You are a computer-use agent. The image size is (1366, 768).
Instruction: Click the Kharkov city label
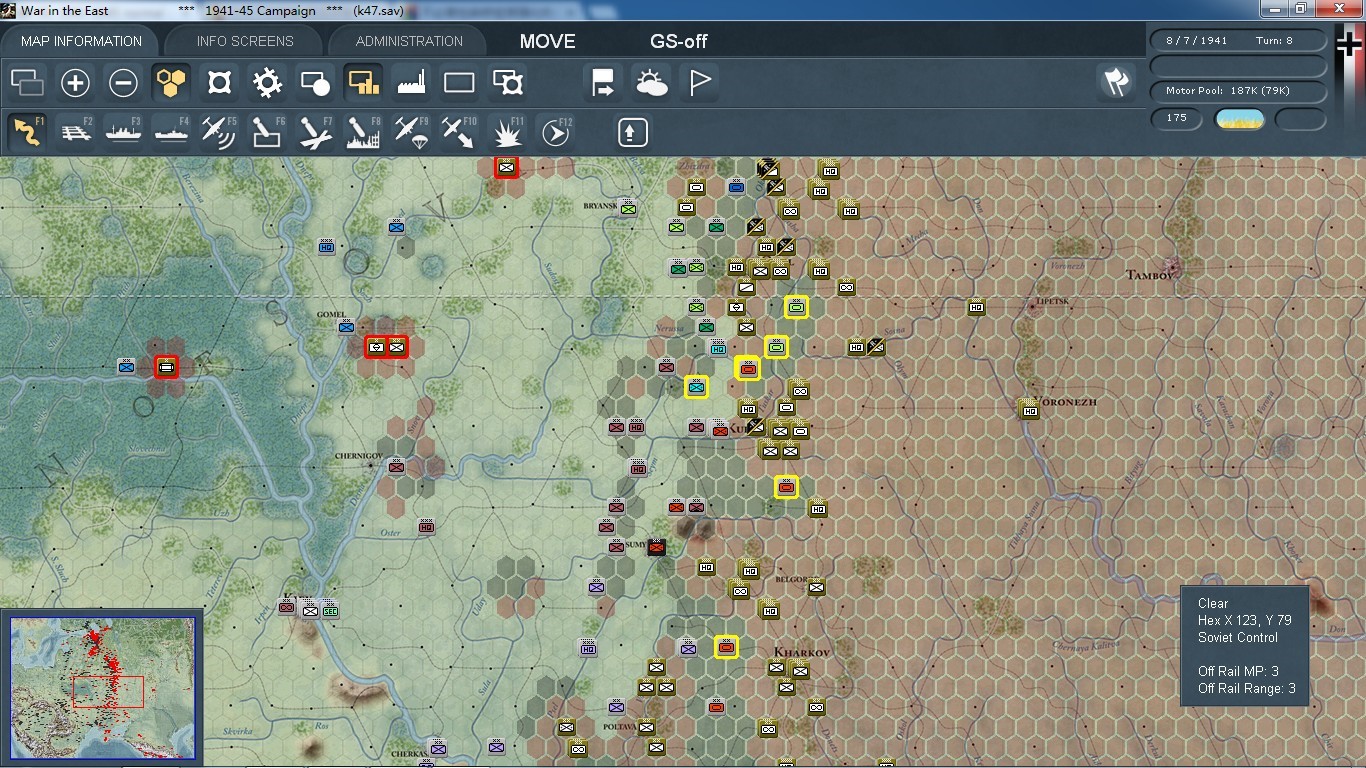[802, 652]
